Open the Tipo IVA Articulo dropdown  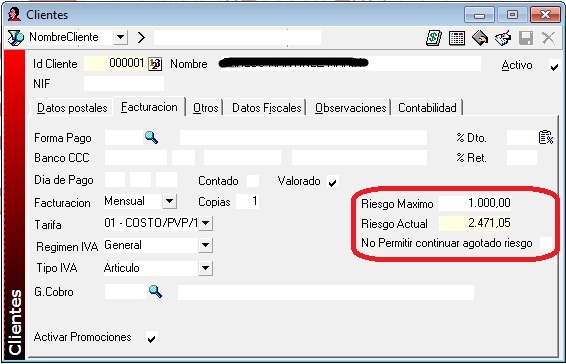pyautogui.click(x=205, y=268)
